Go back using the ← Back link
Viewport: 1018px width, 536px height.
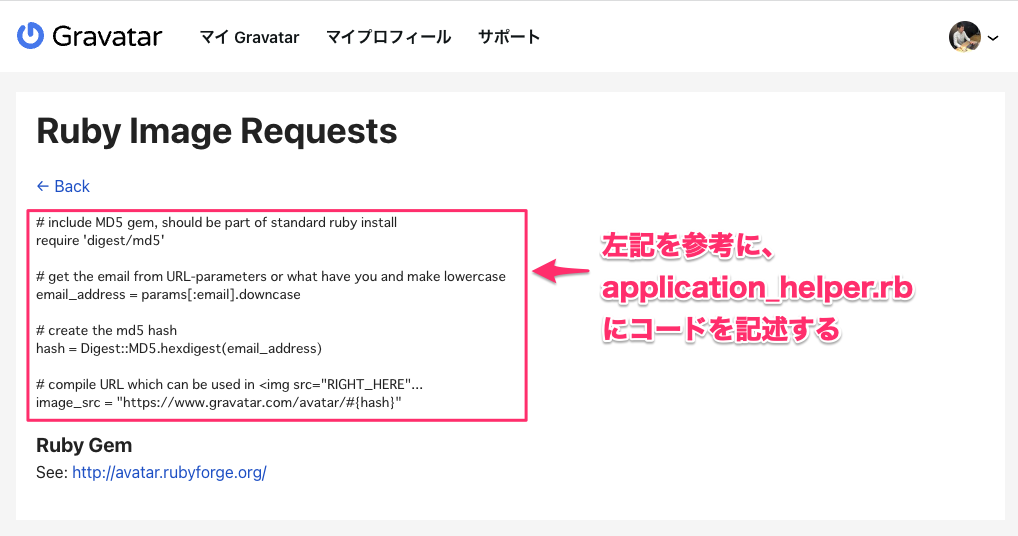[x=63, y=186]
